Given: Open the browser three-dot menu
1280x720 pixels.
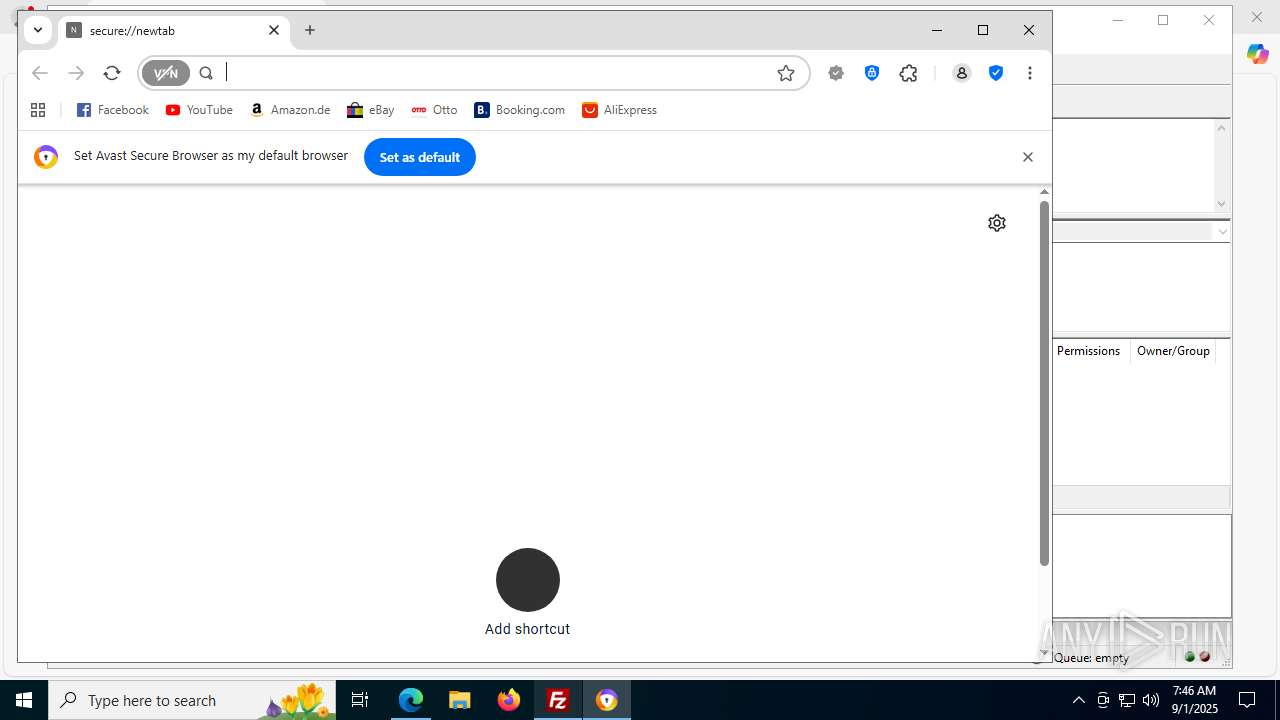Looking at the screenshot, I should pos(1030,73).
